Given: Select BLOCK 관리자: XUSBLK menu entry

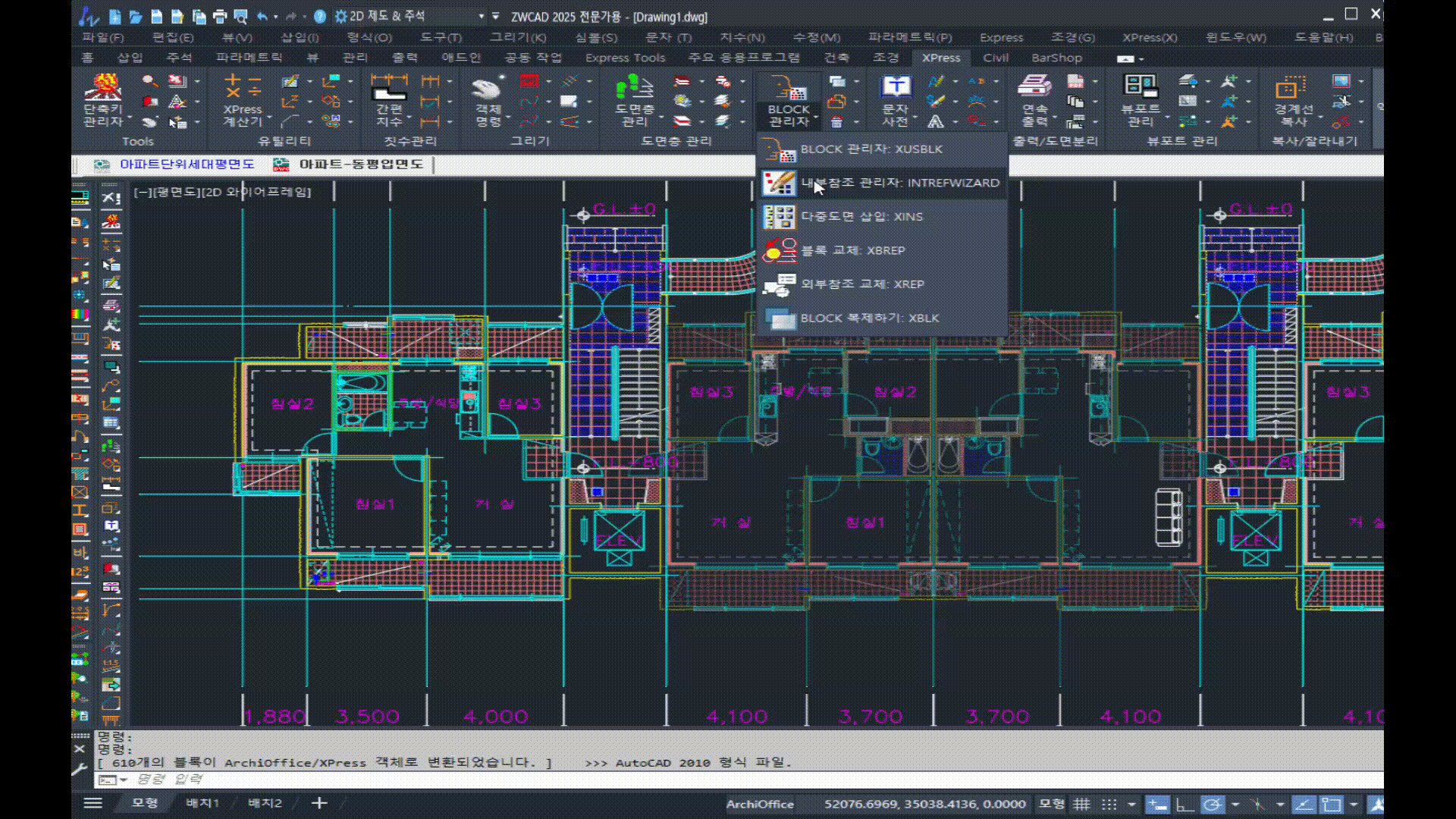Looking at the screenshot, I should (x=871, y=149).
